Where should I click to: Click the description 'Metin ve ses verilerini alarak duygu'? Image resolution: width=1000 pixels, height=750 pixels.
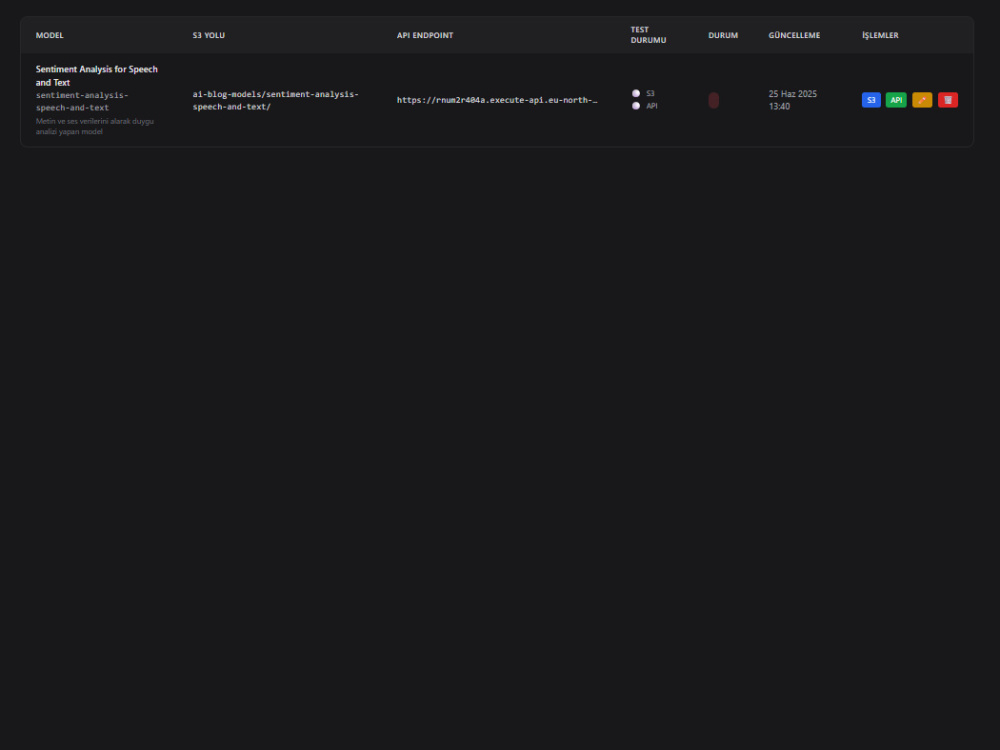pos(94,121)
